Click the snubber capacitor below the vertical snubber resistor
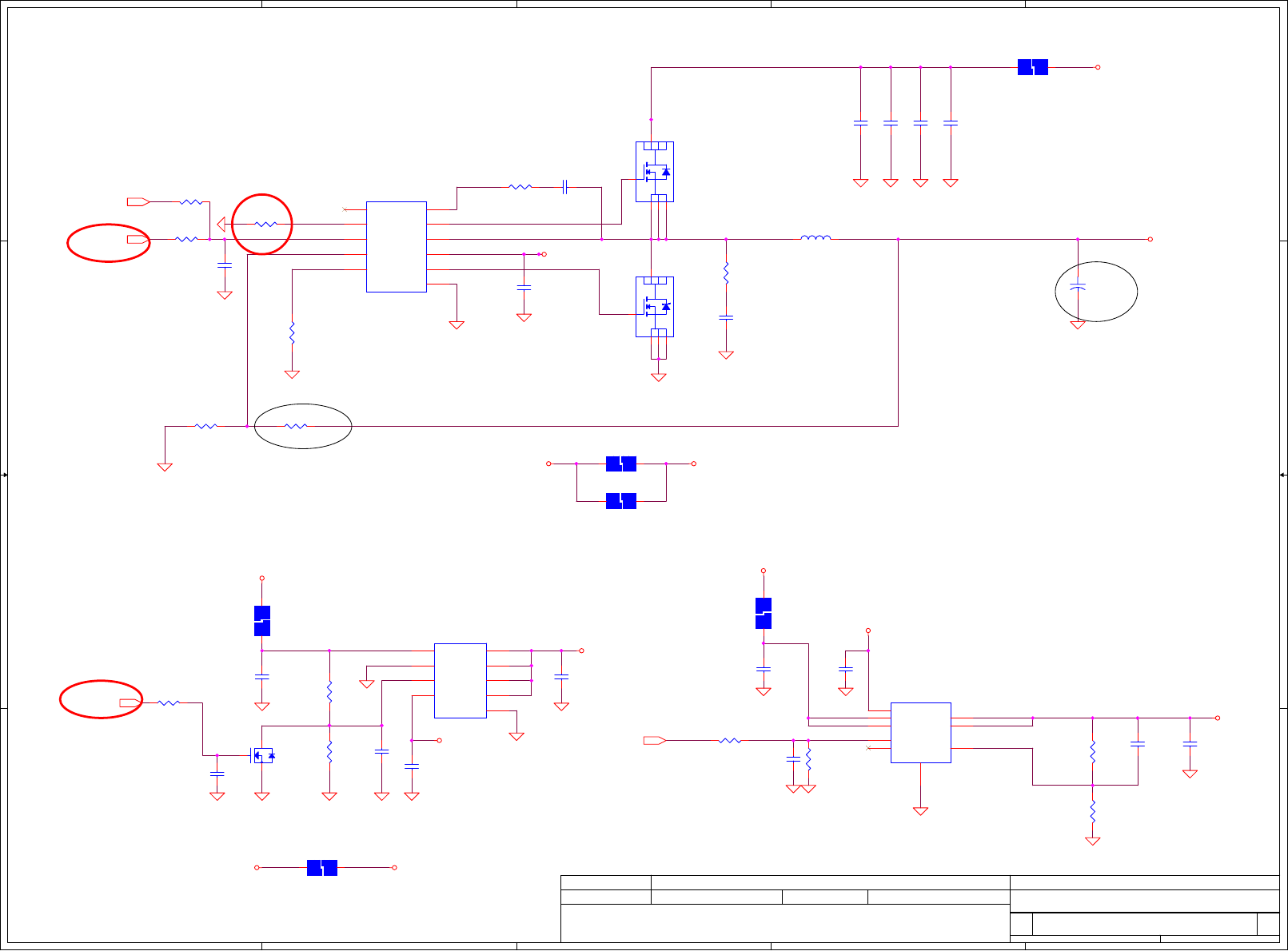The width and height of the screenshot is (1288, 951). (726, 317)
